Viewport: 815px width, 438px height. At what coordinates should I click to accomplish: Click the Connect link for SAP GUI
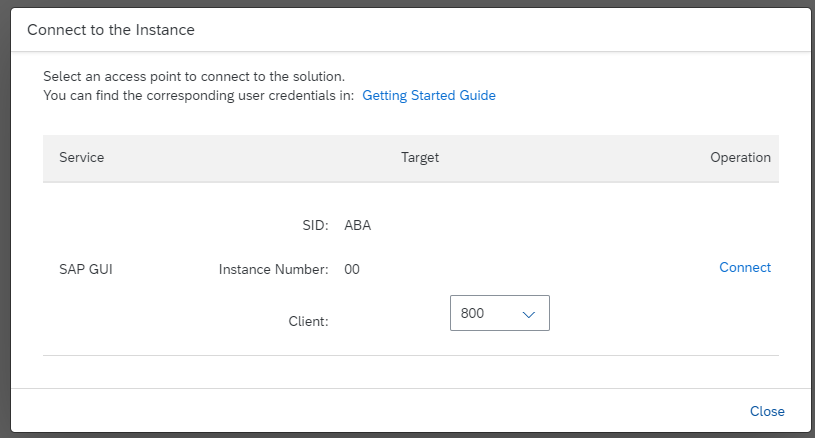click(744, 268)
